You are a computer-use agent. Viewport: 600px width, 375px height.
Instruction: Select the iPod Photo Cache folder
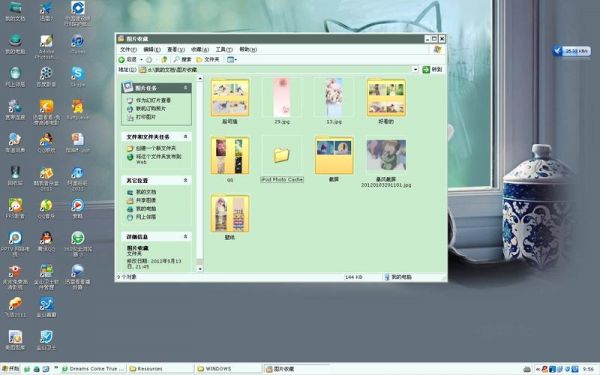pos(282,155)
